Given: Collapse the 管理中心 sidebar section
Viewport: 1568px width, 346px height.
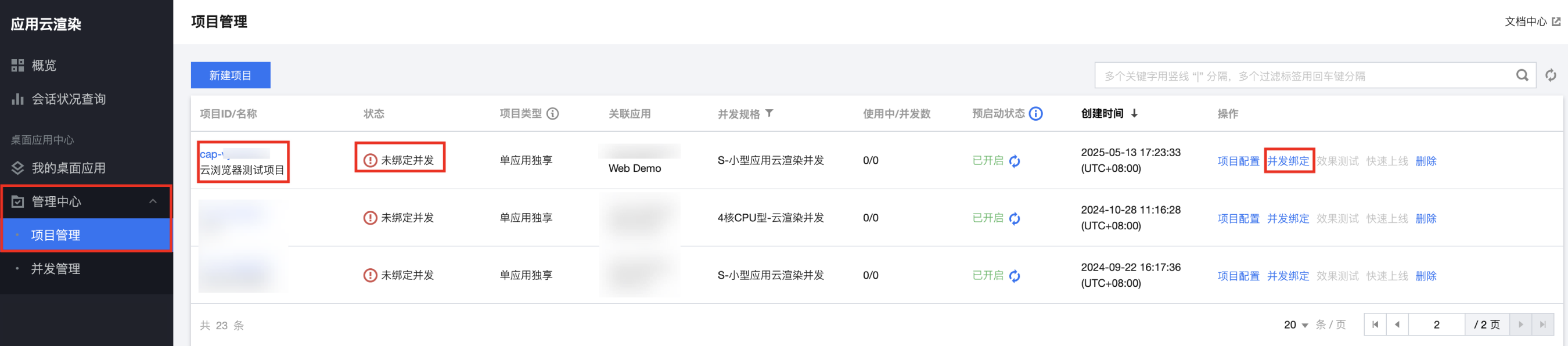Looking at the screenshot, I should [x=153, y=201].
